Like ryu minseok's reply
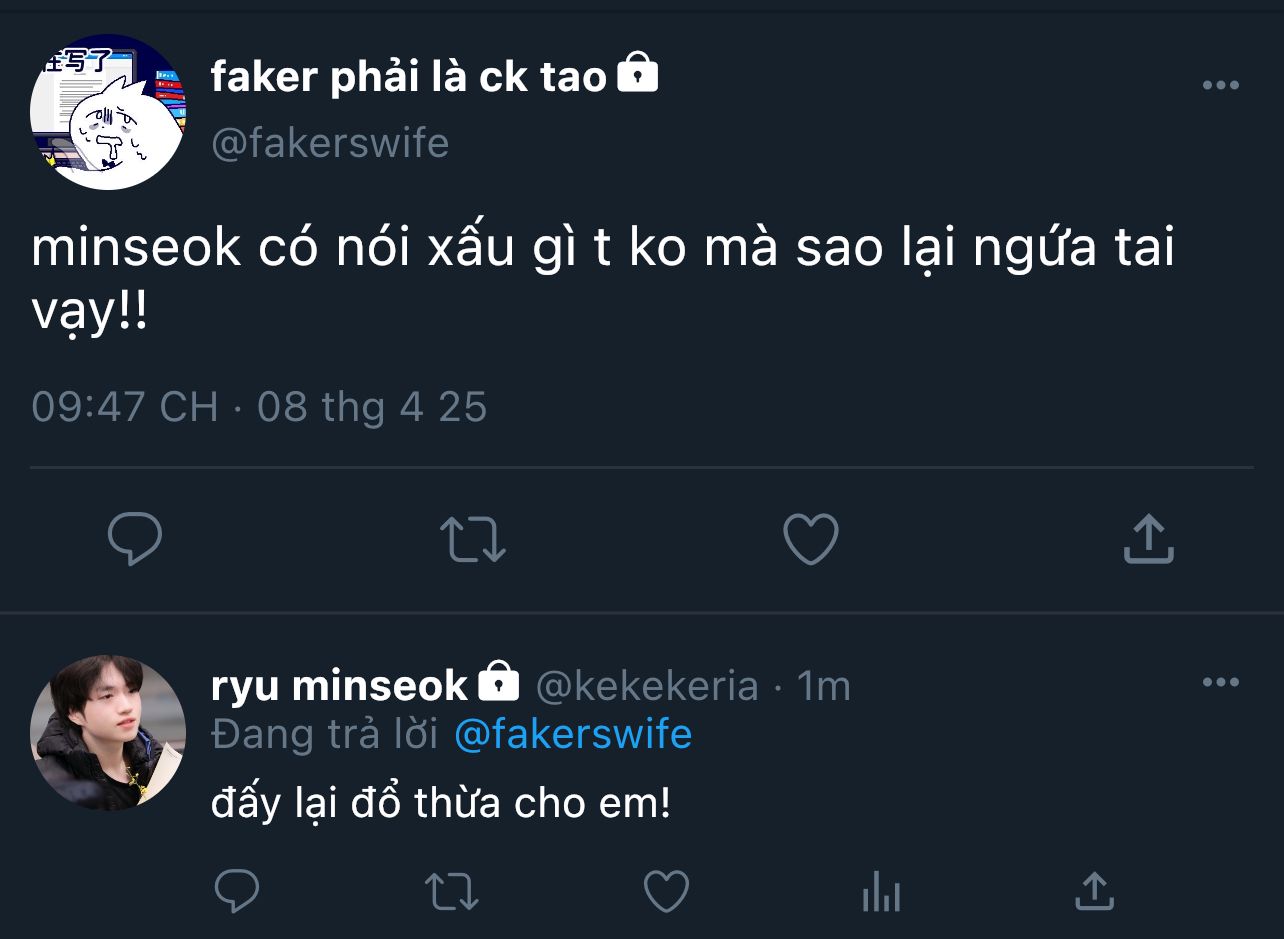The image size is (1284, 939). point(666,891)
